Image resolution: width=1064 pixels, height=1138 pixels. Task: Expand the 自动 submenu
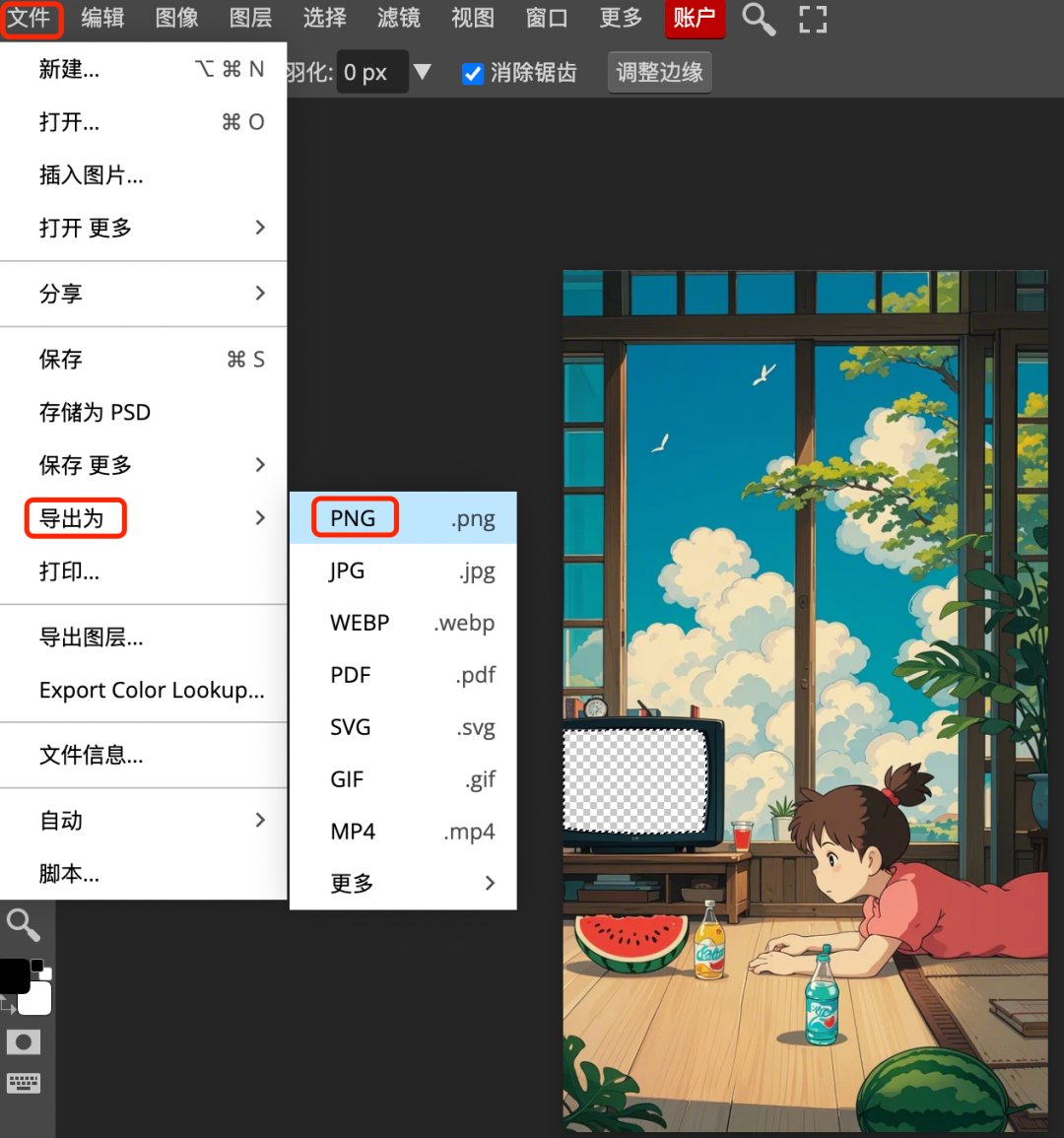(x=144, y=821)
